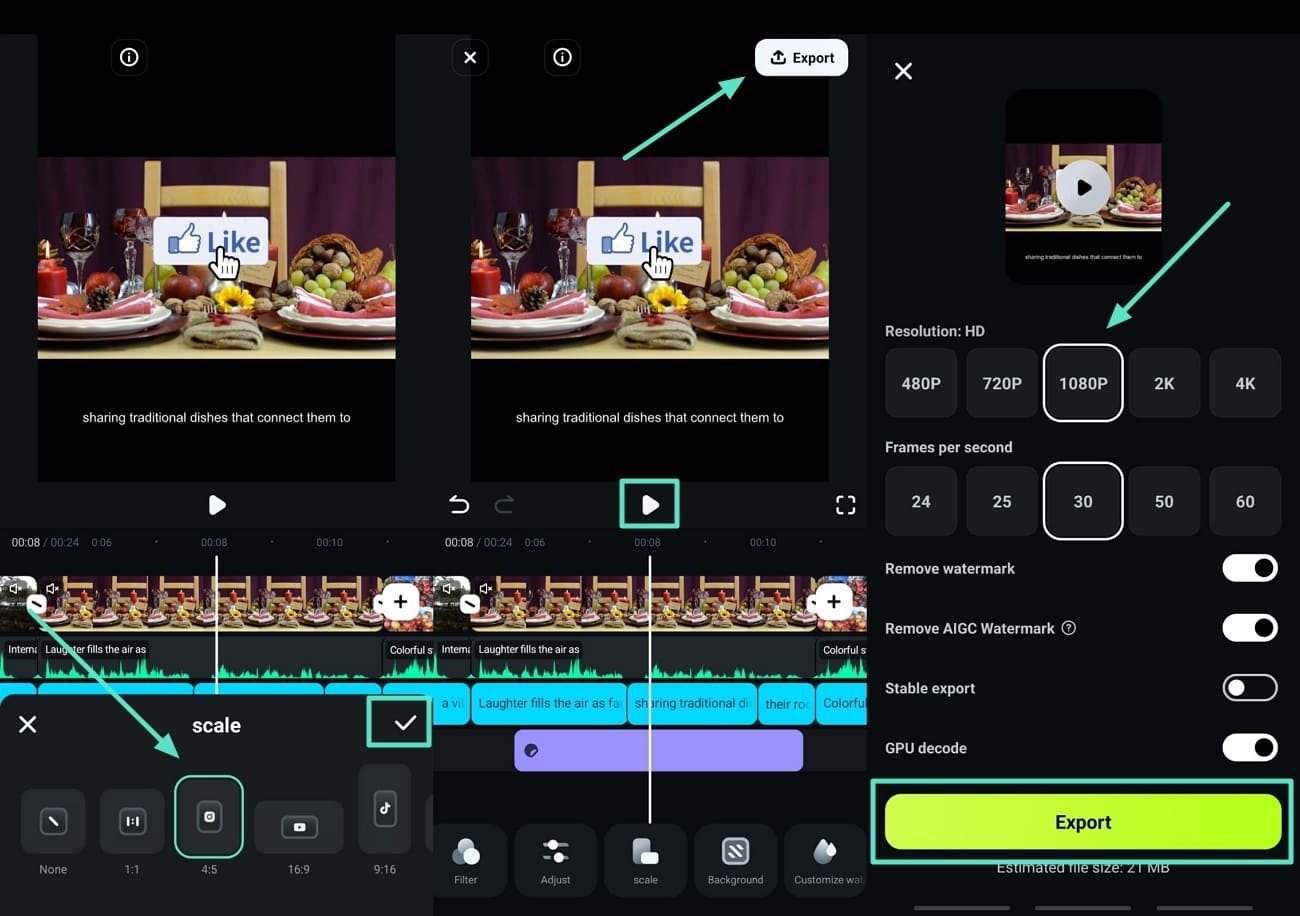Tap the info icon beside the editor's X
The image size is (1300, 916).
point(562,58)
